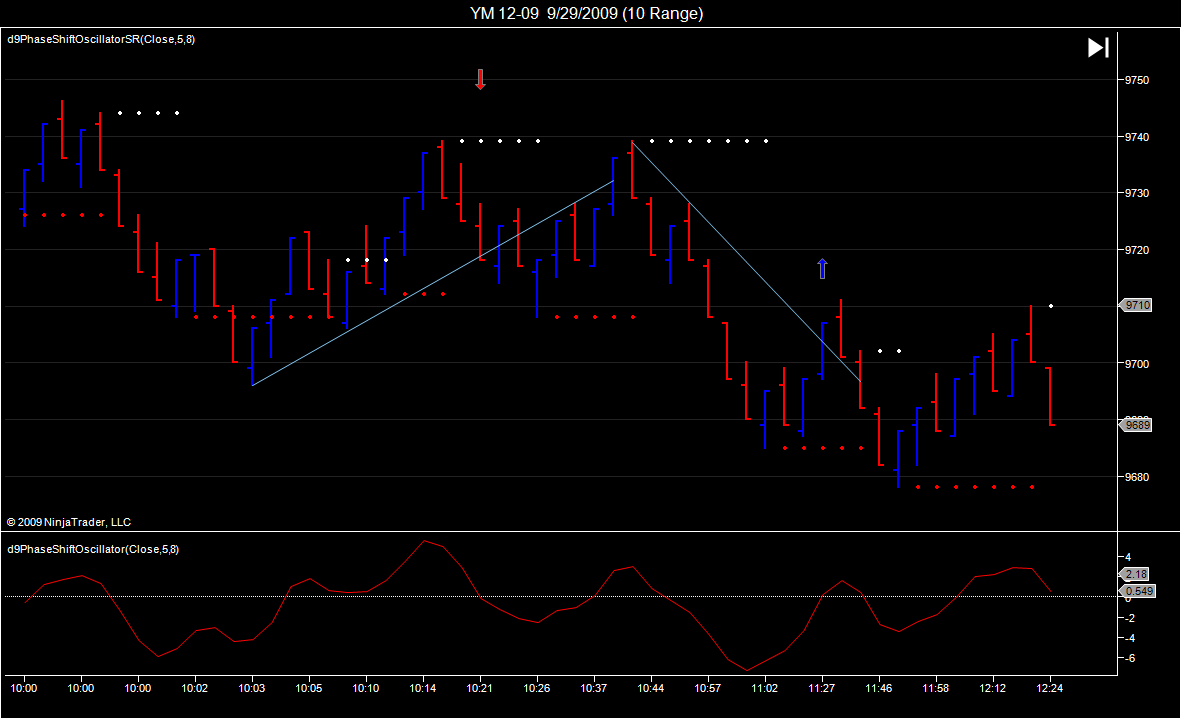Click the 2.18 oscillator value tag
This screenshot has height=719, width=1181.
tap(1136, 574)
